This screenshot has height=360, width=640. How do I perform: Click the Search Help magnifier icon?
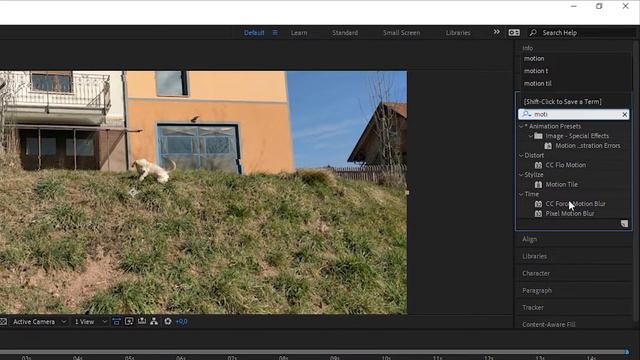click(x=533, y=33)
